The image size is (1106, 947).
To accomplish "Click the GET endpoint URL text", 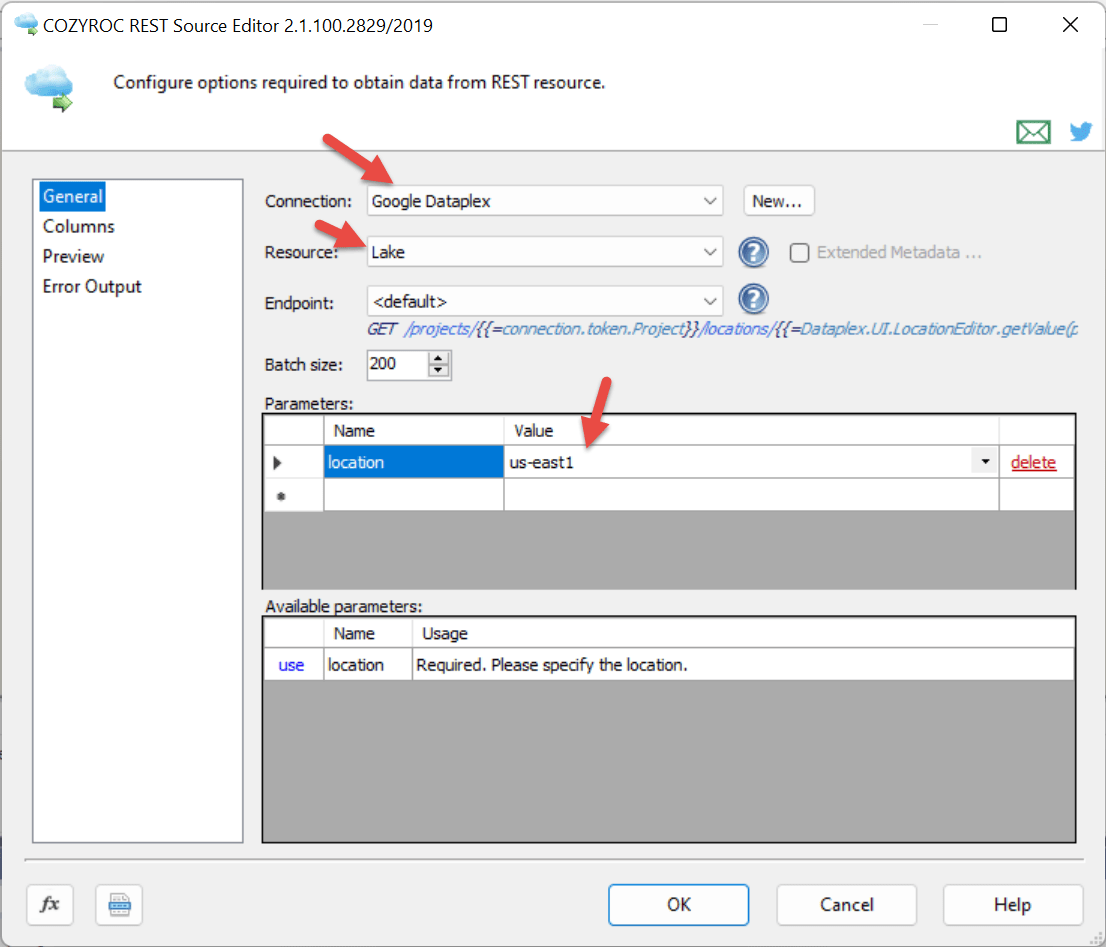I will coord(722,329).
